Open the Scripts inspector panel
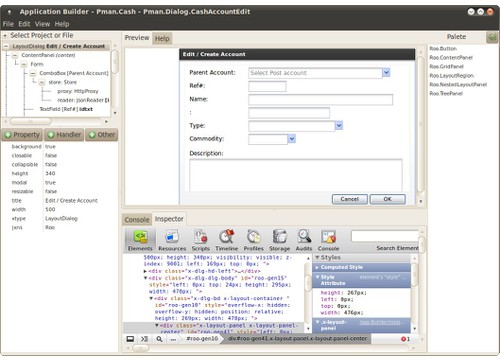This screenshot has height=360, width=500. point(201,240)
